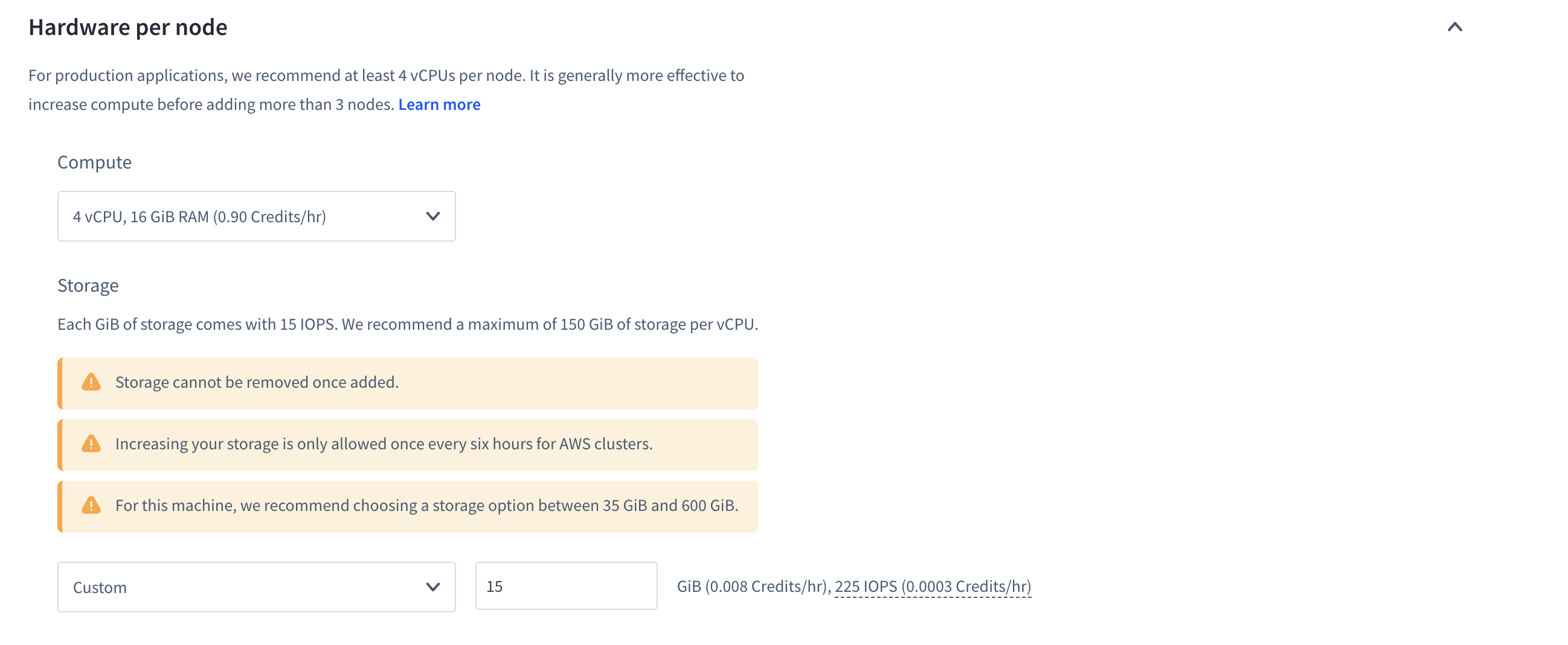Click the warning icon beside storage removal notice
Viewport: 1568px width, 645px height.
(x=91, y=382)
